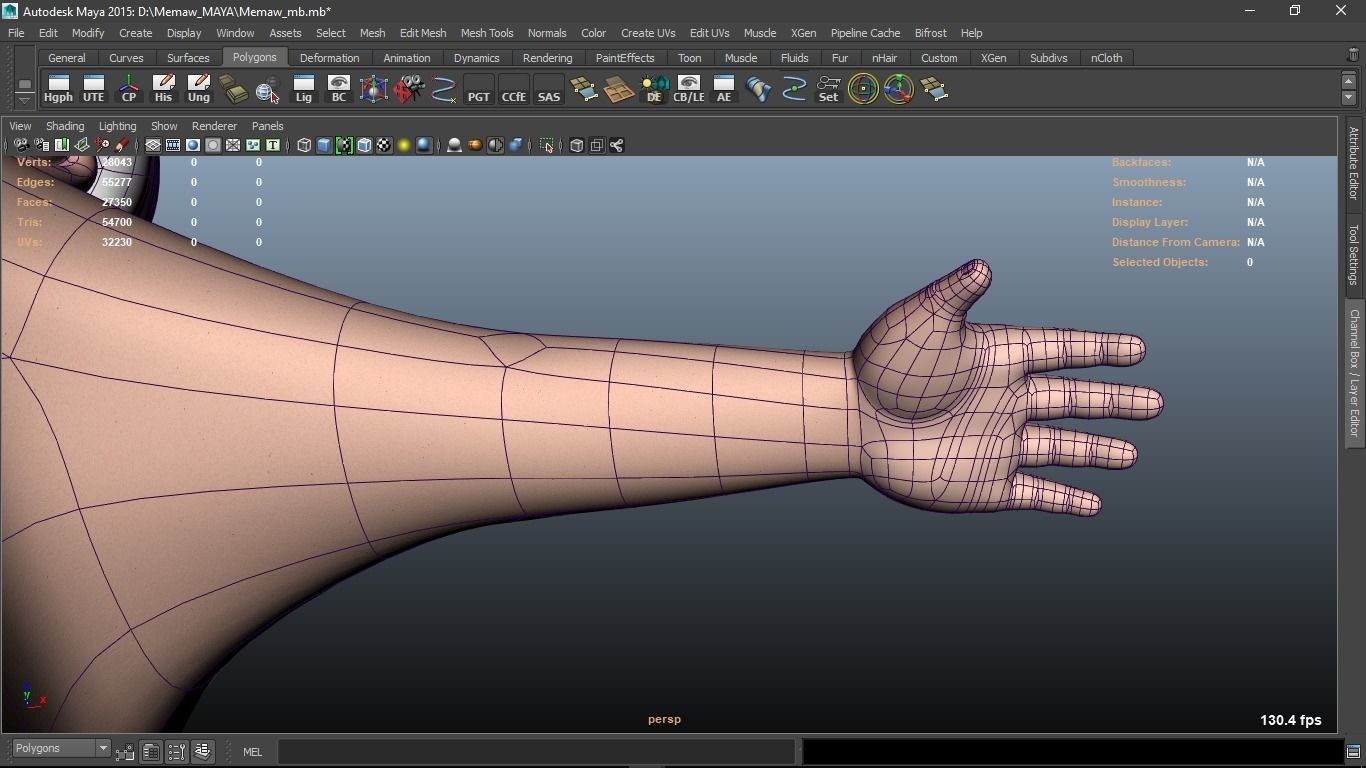Toggle isolate select in panel toolbar
The width and height of the screenshot is (1366, 768).
pyautogui.click(x=547, y=145)
